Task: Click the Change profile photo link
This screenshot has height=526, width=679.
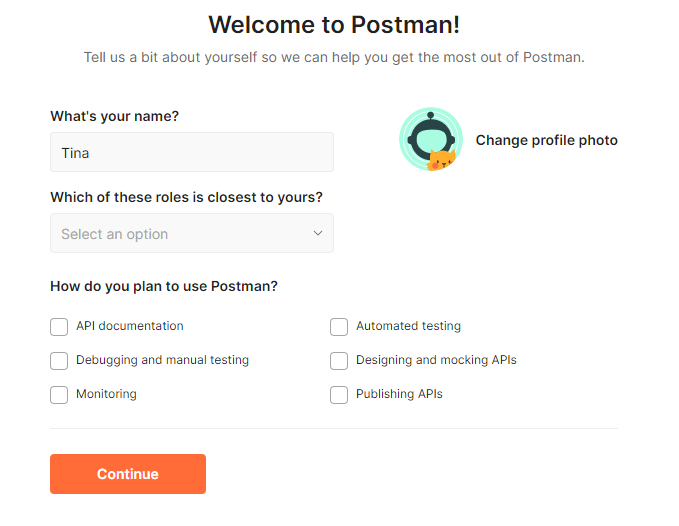Action: coord(546,140)
